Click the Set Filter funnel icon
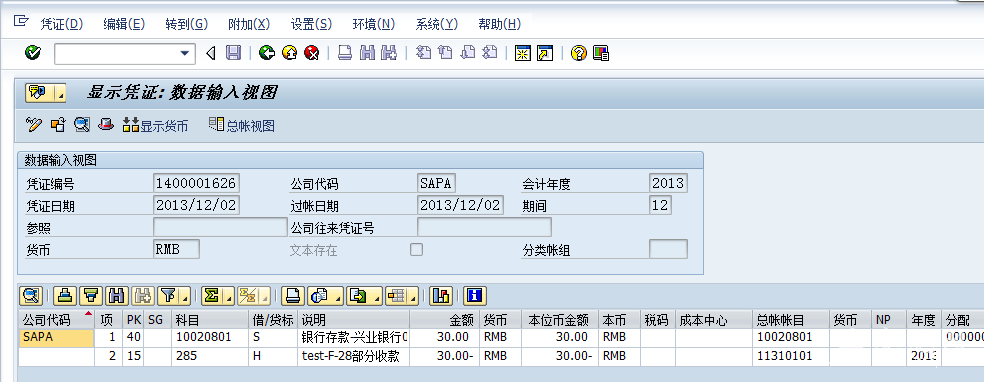984x382 pixels. click(168, 295)
